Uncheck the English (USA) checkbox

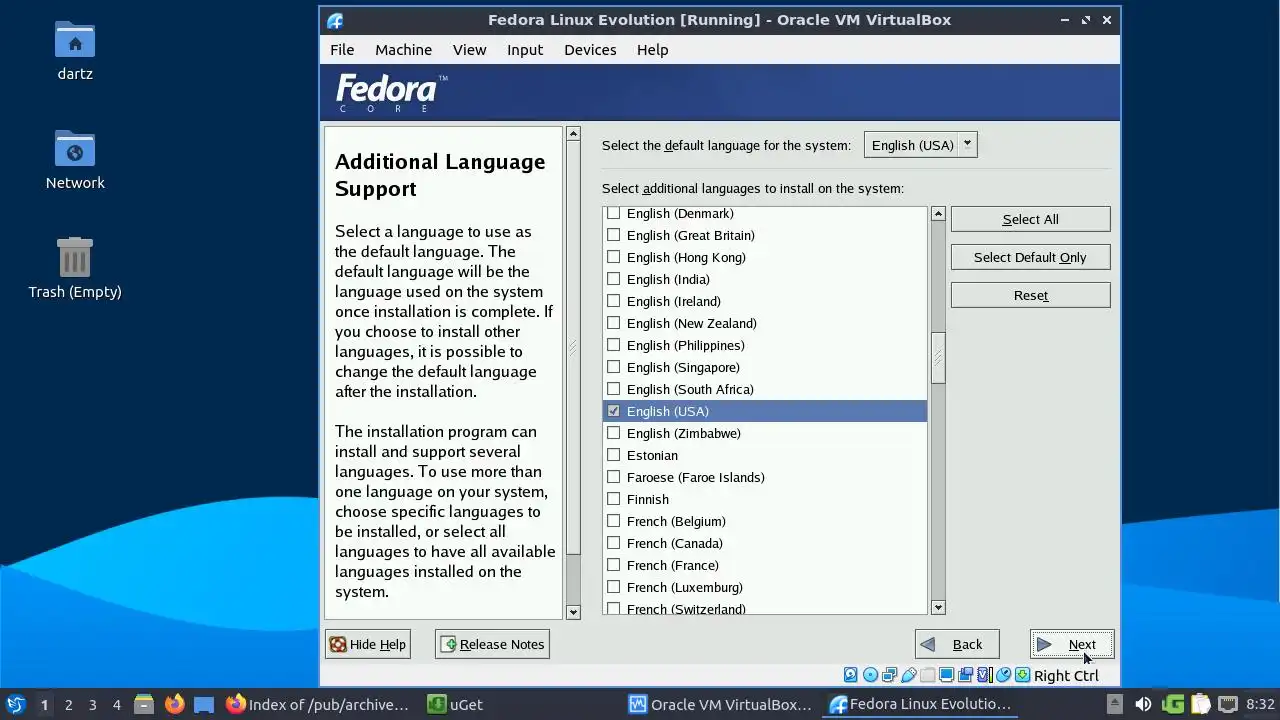pyautogui.click(x=614, y=411)
